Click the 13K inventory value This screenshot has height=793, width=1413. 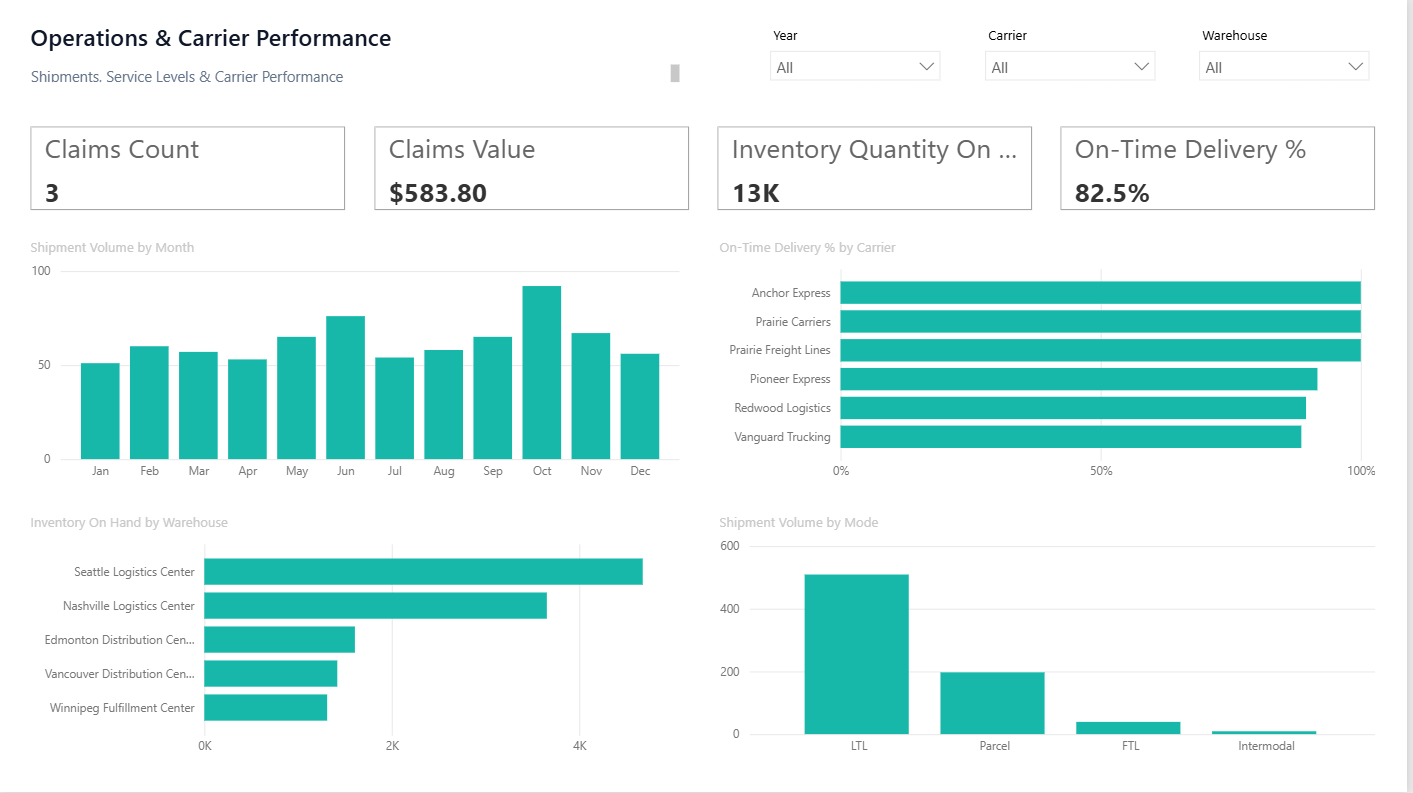[x=755, y=194]
